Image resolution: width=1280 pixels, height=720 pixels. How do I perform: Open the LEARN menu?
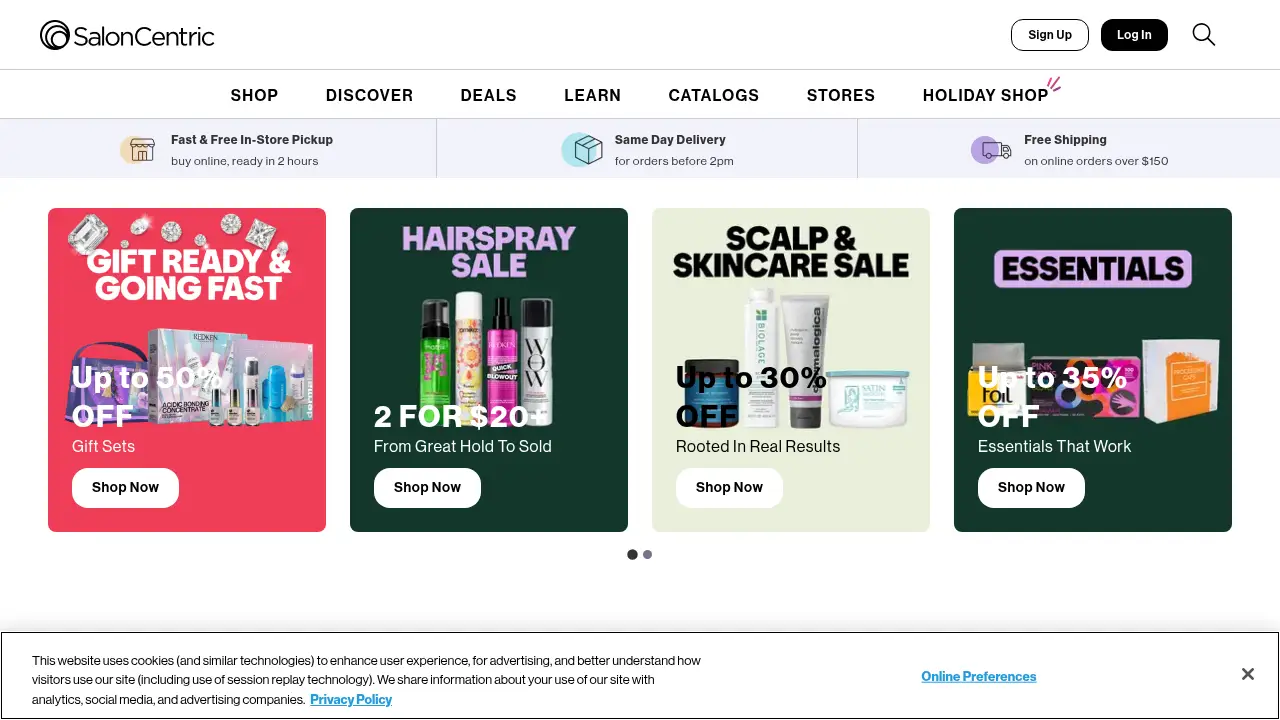(592, 95)
